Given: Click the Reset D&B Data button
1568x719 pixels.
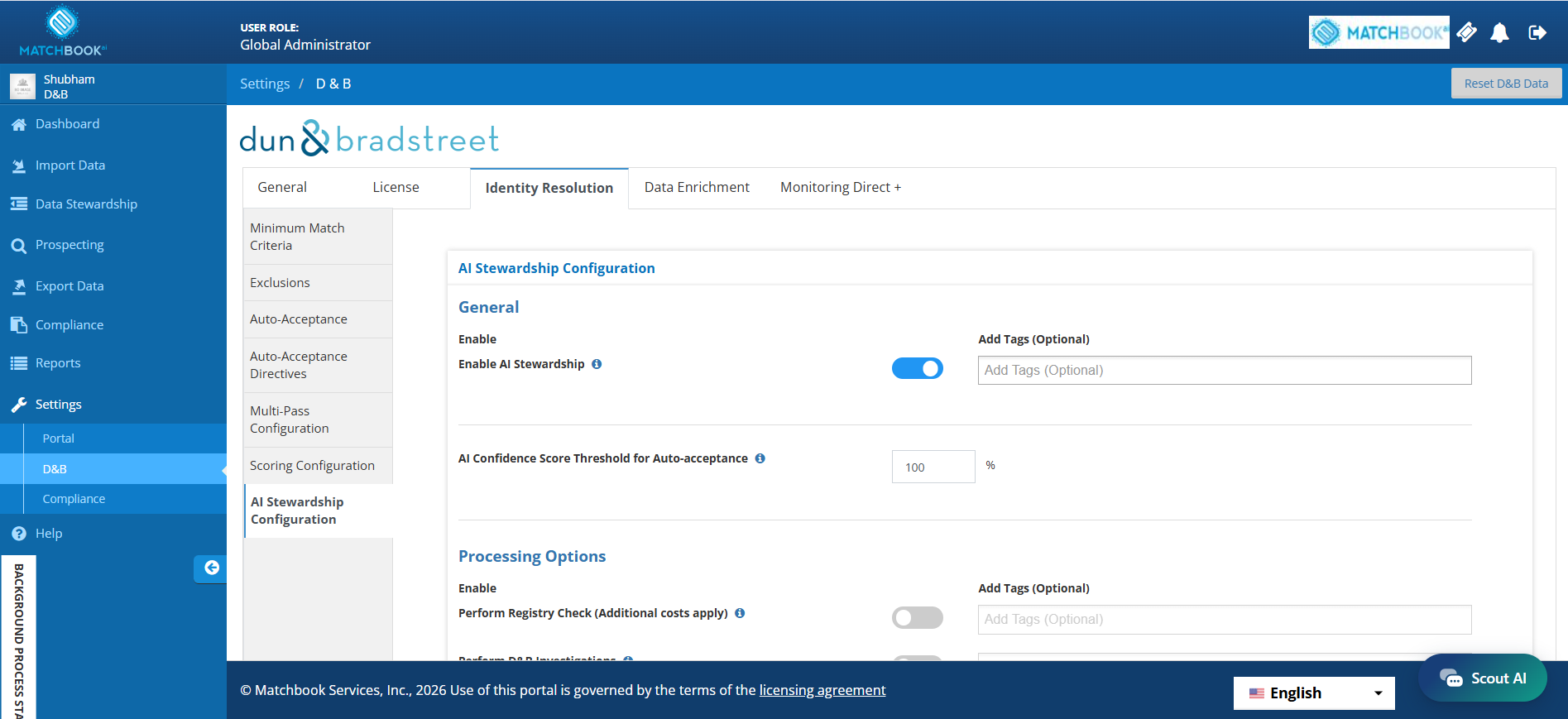Looking at the screenshot, I should tap(1506, 84).
